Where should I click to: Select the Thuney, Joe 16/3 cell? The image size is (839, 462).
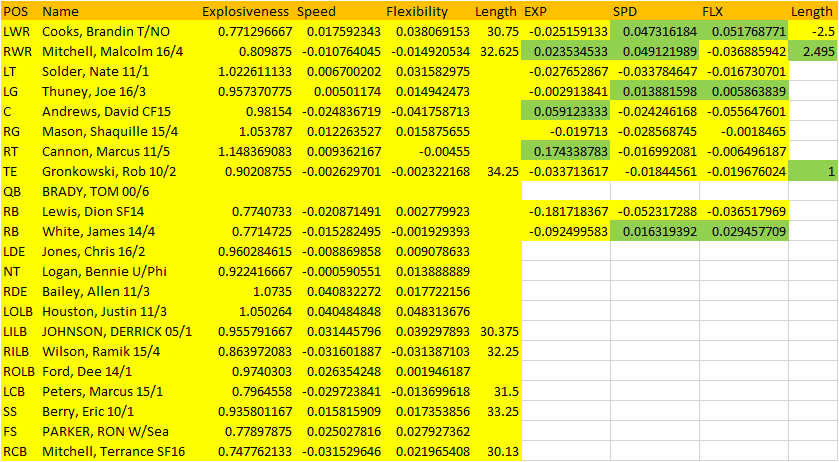click(x=94, y=92)
